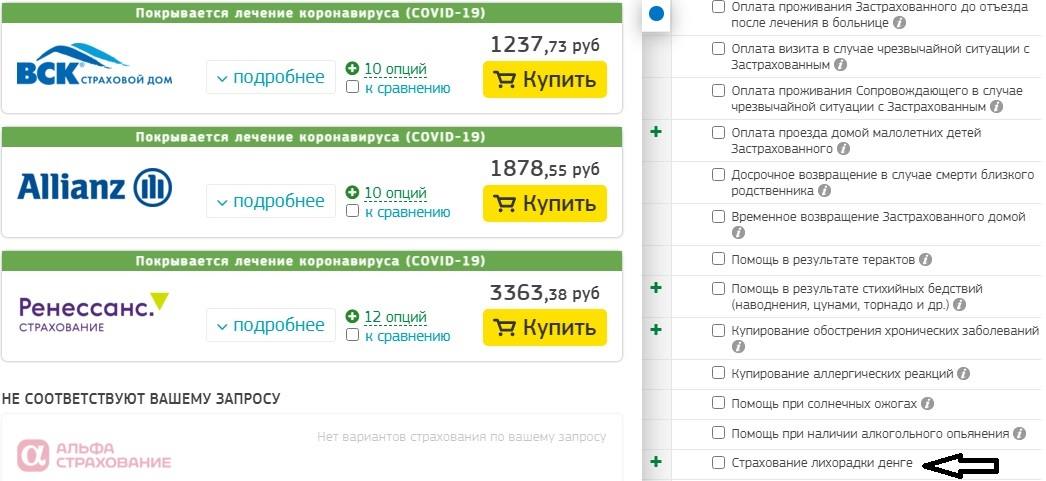Viewport: 1046px width, 481px height.
Task: Click COVID-19 coverage banner above Ренессанс card
Action: (312, 261)
